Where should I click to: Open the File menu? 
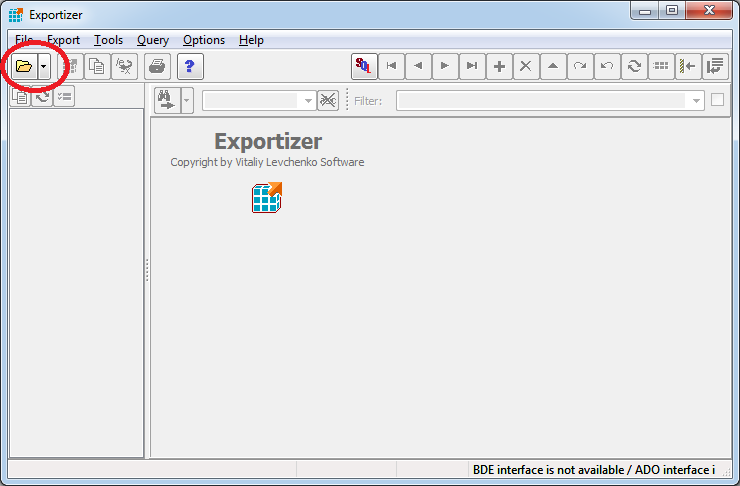click(24, 40)
